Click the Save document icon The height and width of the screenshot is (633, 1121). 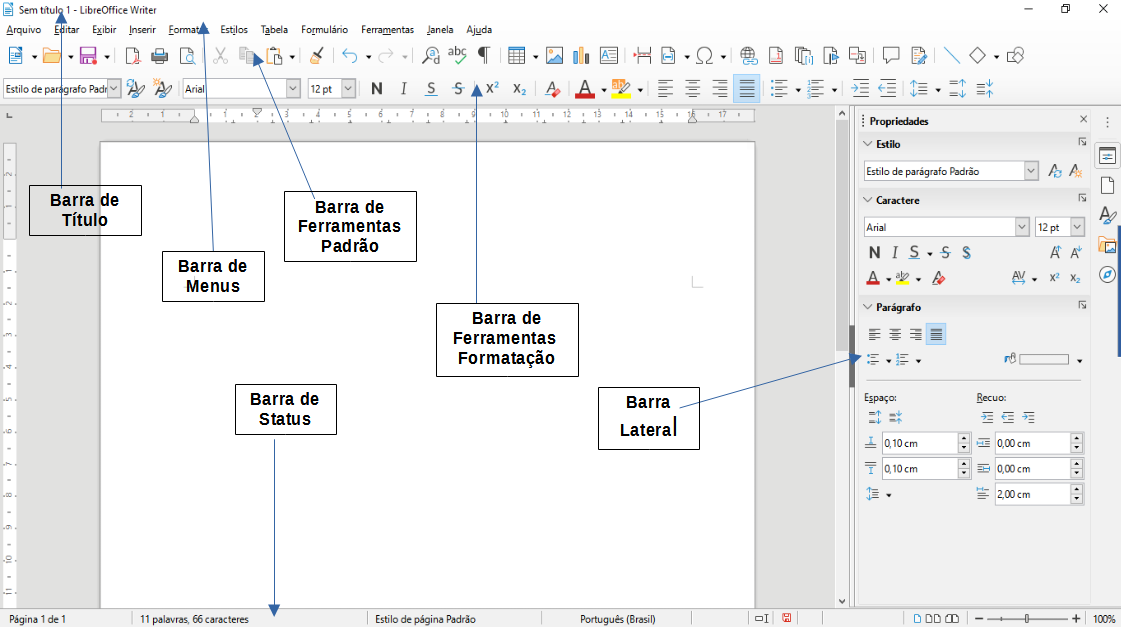[88, 56]
